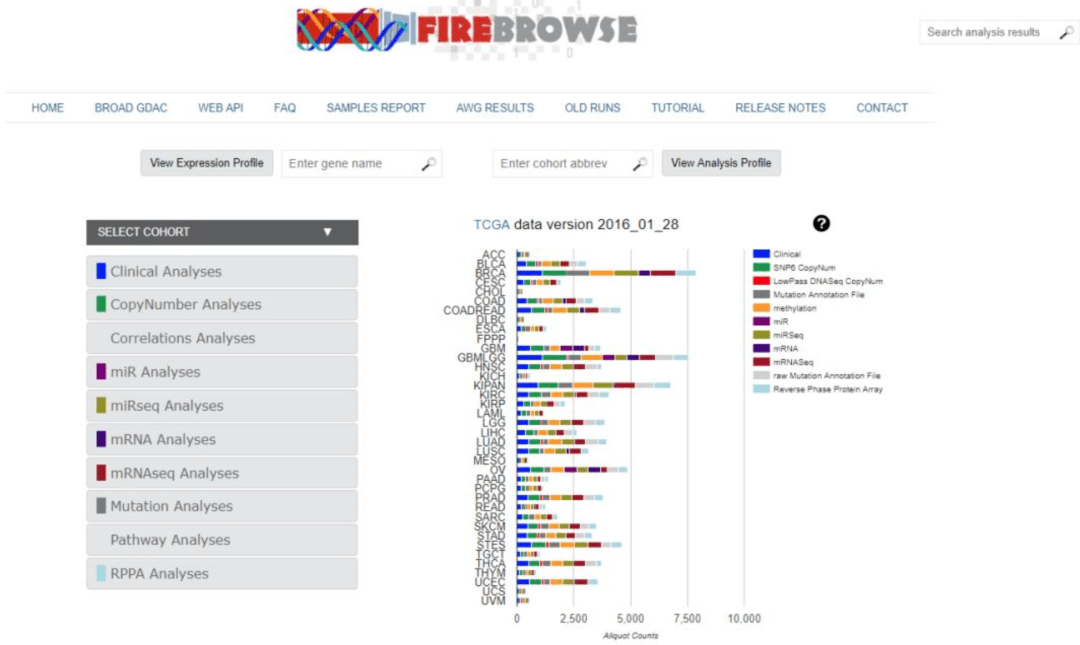Viewport: 1080px width, 645px height.
Task: Click the GBMLGG bar in the chart
Action: coord(602,358)
